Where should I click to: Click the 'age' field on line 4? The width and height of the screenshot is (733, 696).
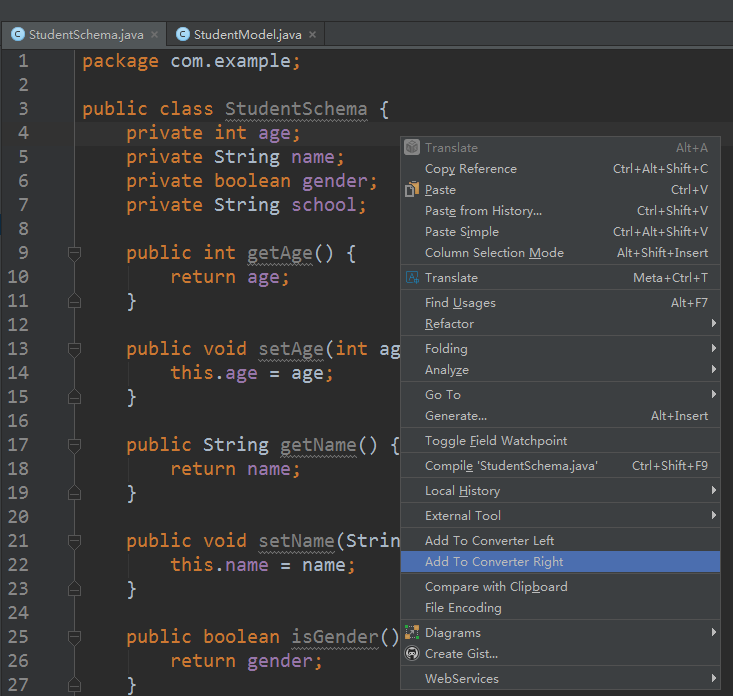pos(274,134)
